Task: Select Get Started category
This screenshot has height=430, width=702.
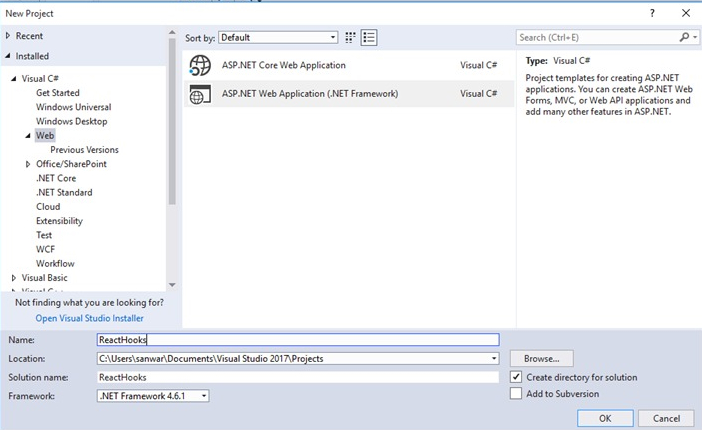Action: pyautogui.click(x=58, y=93)
